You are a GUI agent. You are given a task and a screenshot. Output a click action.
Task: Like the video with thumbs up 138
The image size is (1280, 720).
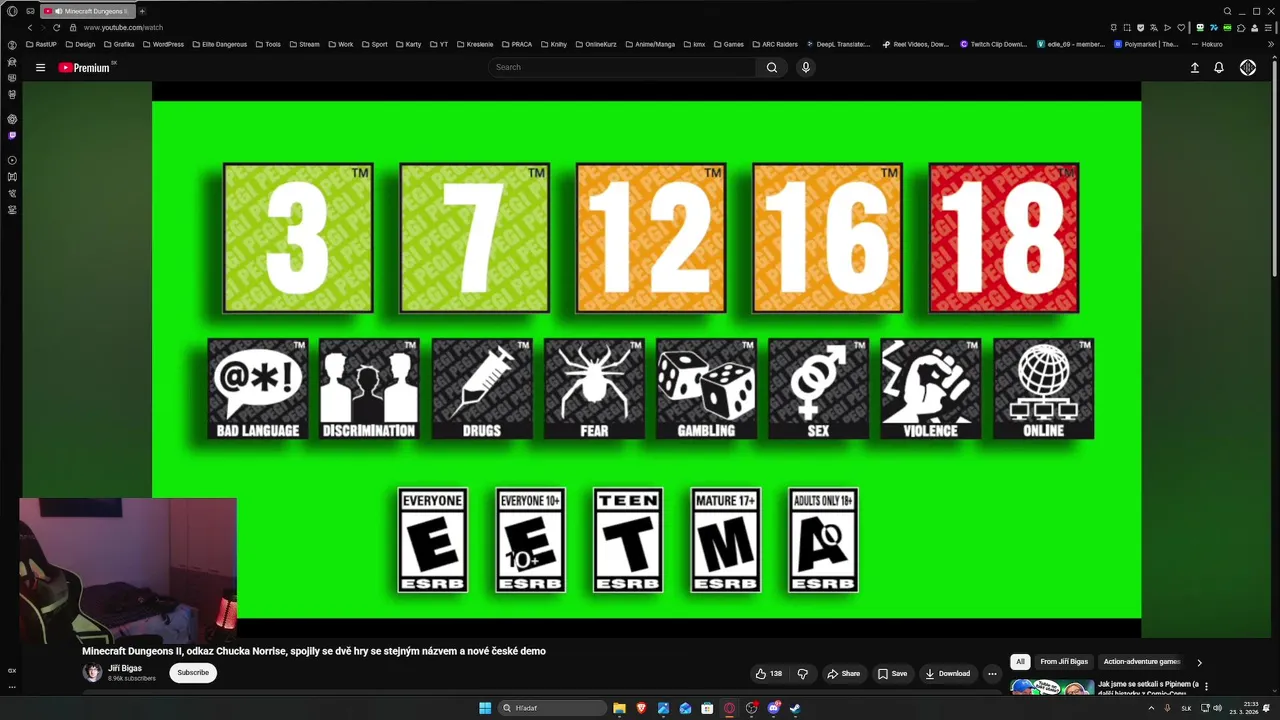coord(768,674)
